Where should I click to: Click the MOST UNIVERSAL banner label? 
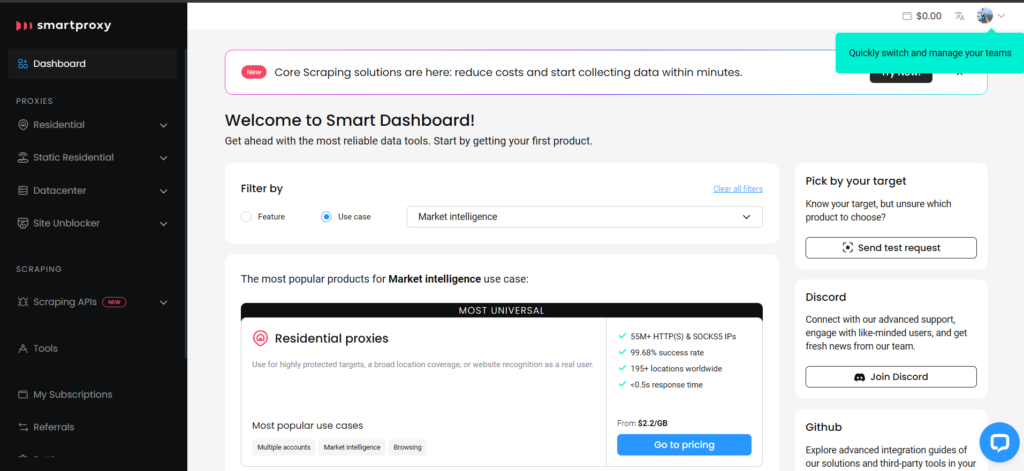click(x=502, y=310)
